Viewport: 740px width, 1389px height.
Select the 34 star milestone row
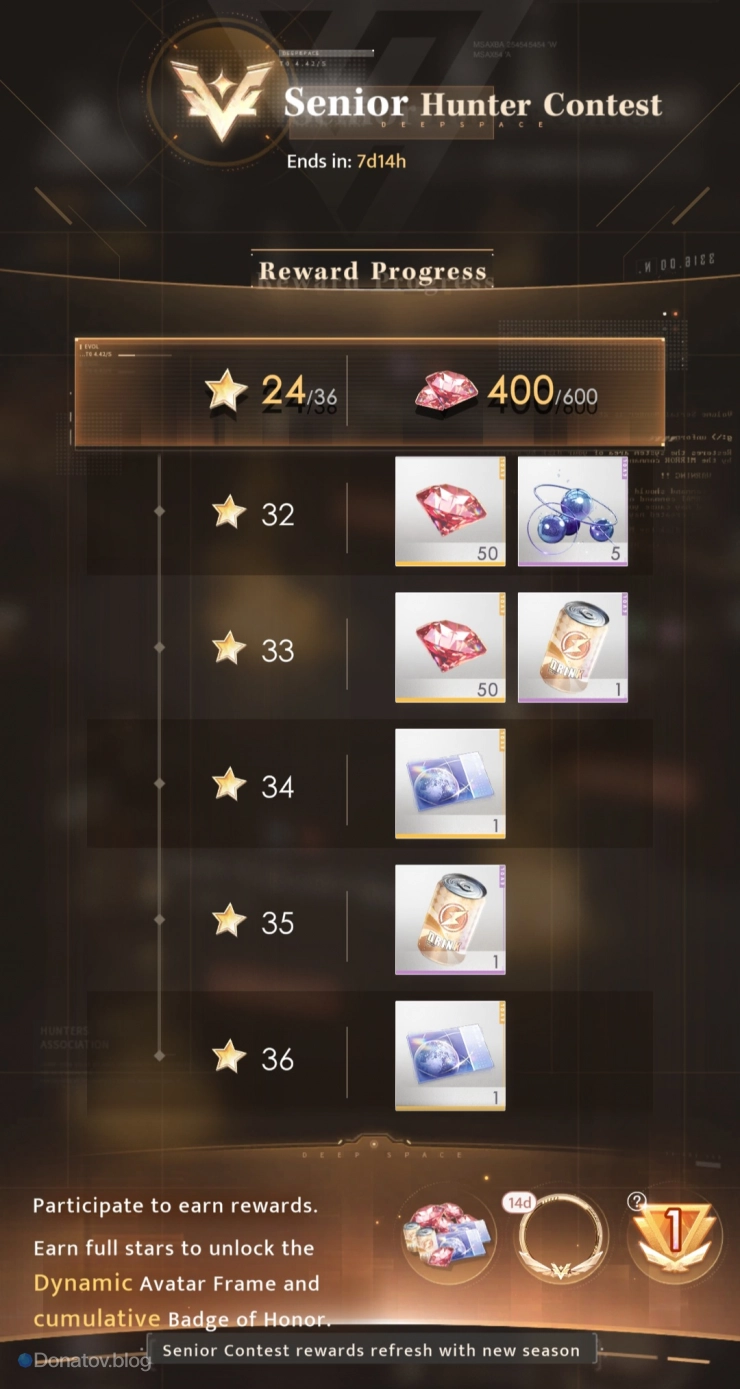click(x=370, y=786)
